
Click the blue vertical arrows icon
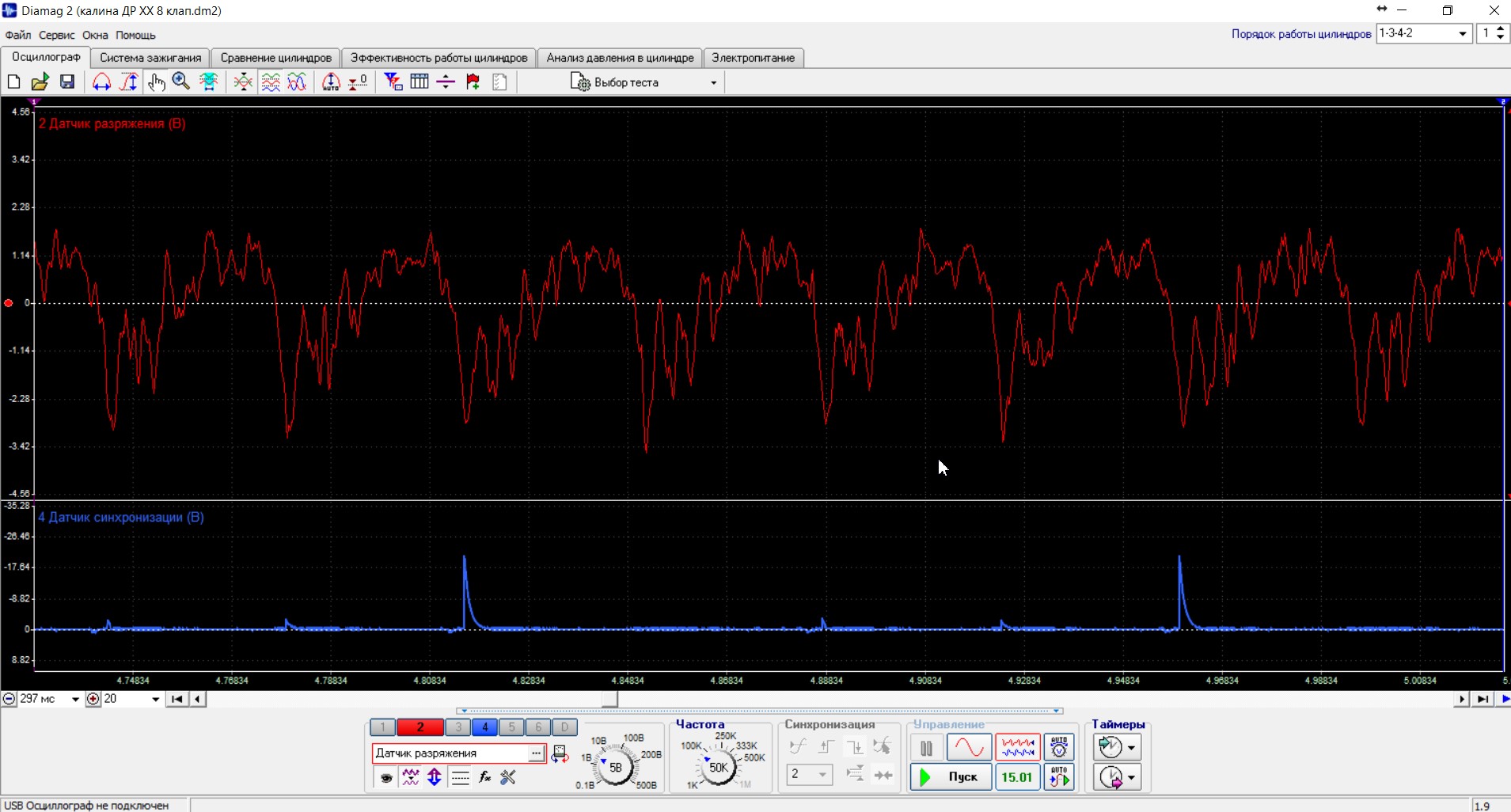tap(435, 777)
